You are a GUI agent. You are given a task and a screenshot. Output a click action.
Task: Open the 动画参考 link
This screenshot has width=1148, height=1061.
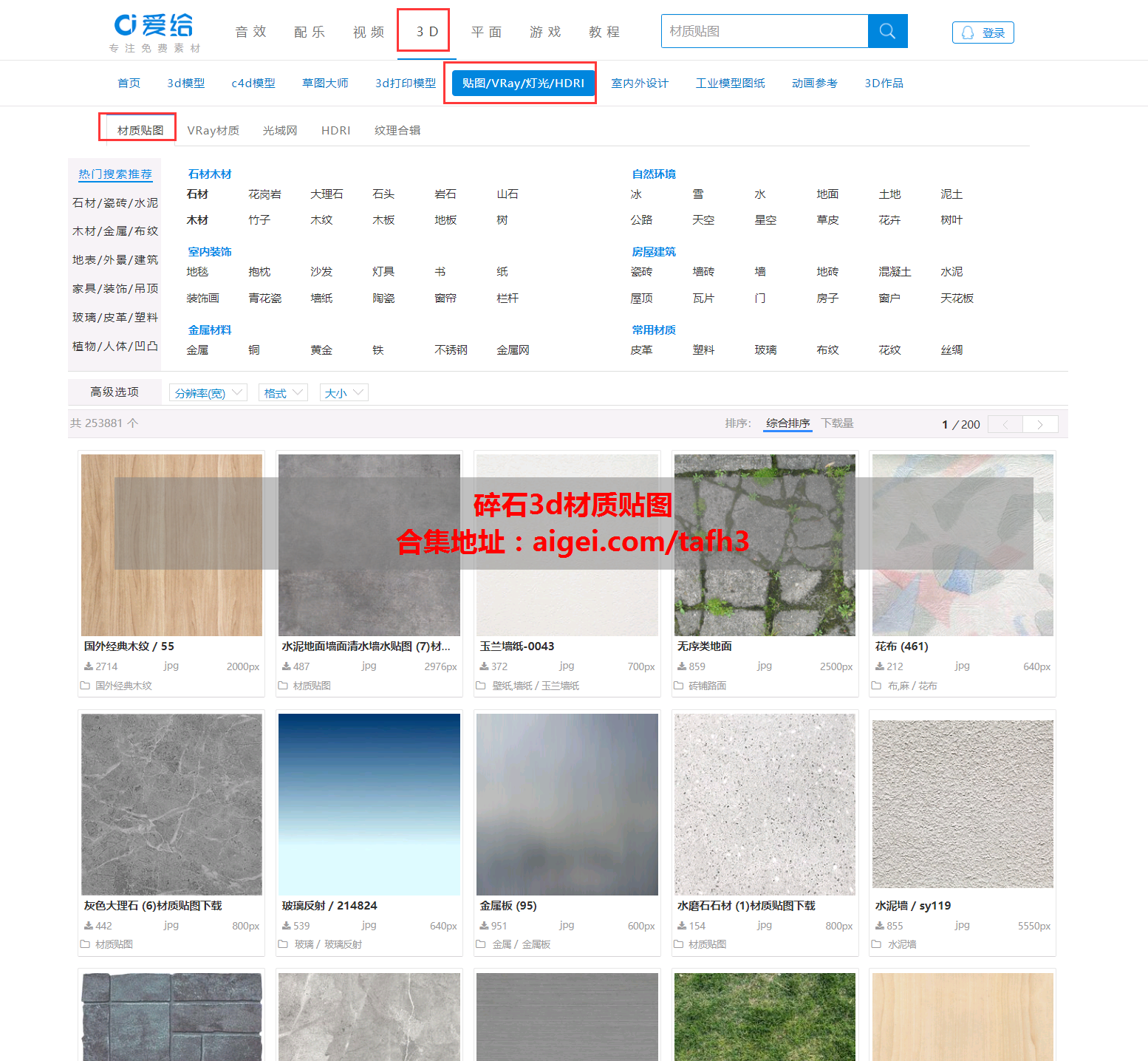click(x=815, y=83)
